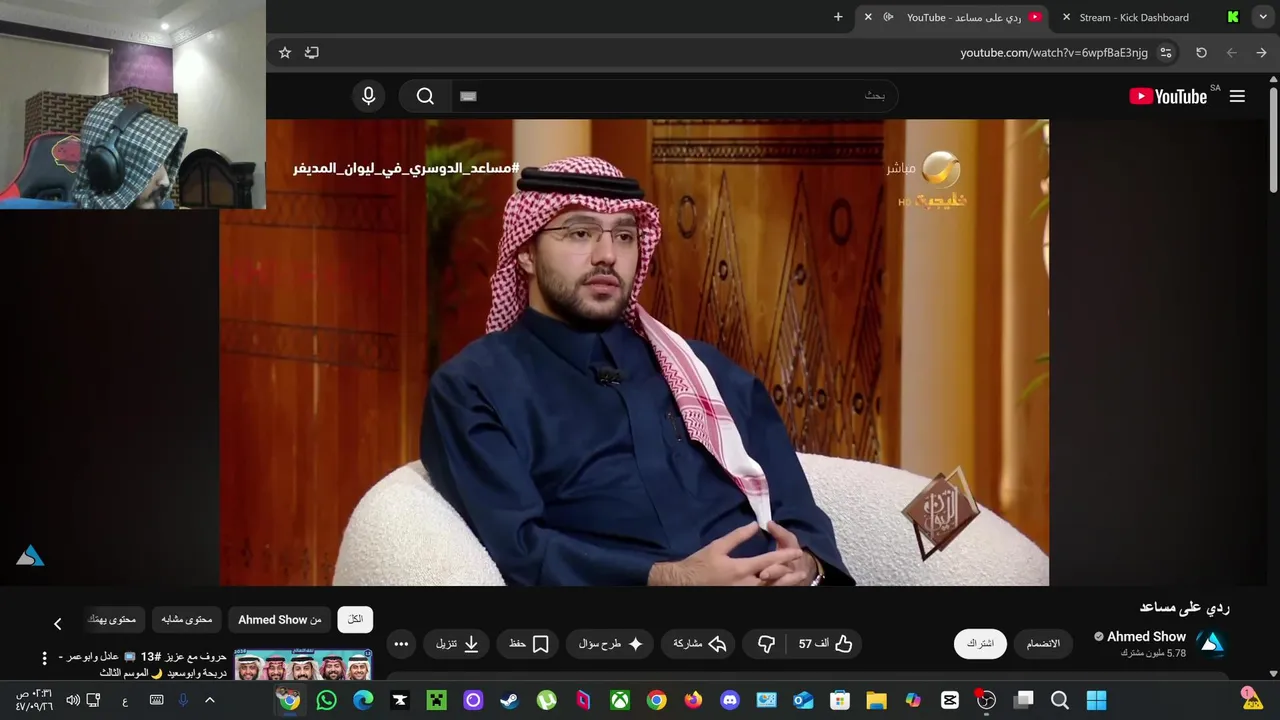Screen dimensions: 1280x720
Task: Click the مشاركة share button
Action: (699, 644)
